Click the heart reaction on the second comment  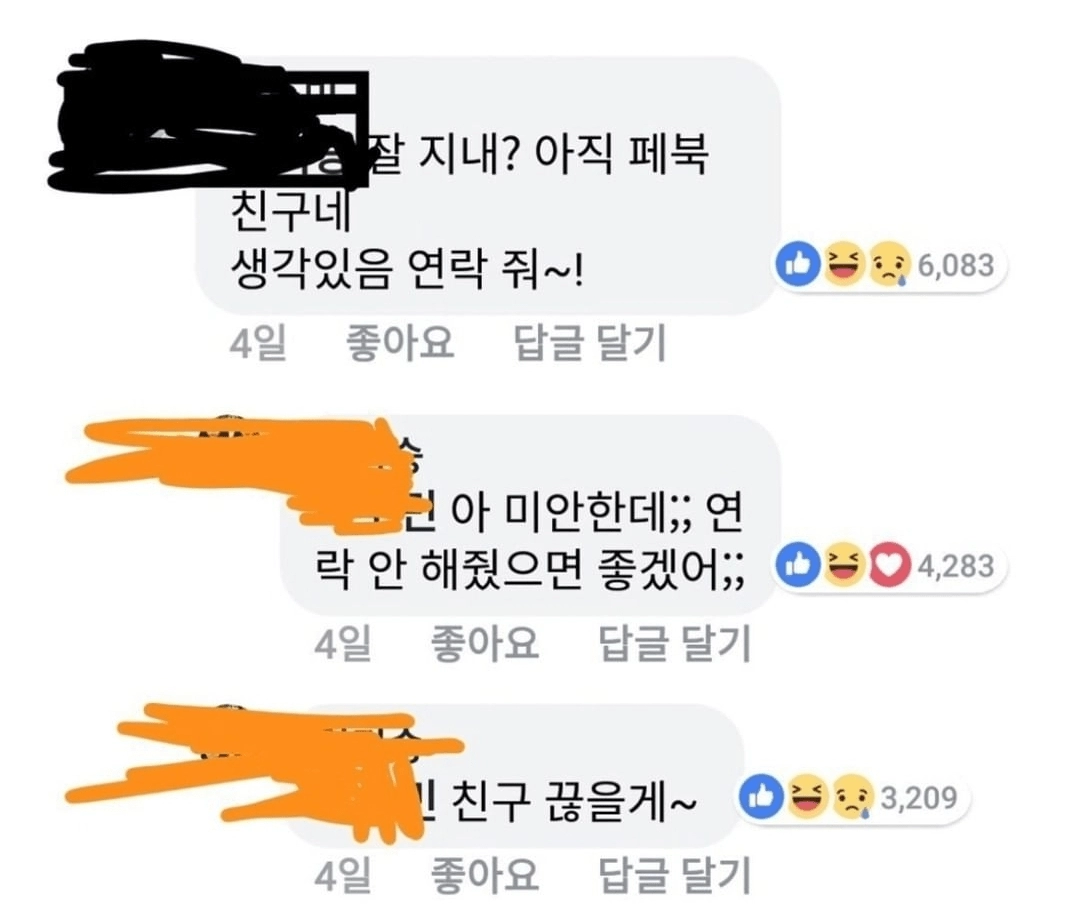pyautogui.click(x=890, y=565)
